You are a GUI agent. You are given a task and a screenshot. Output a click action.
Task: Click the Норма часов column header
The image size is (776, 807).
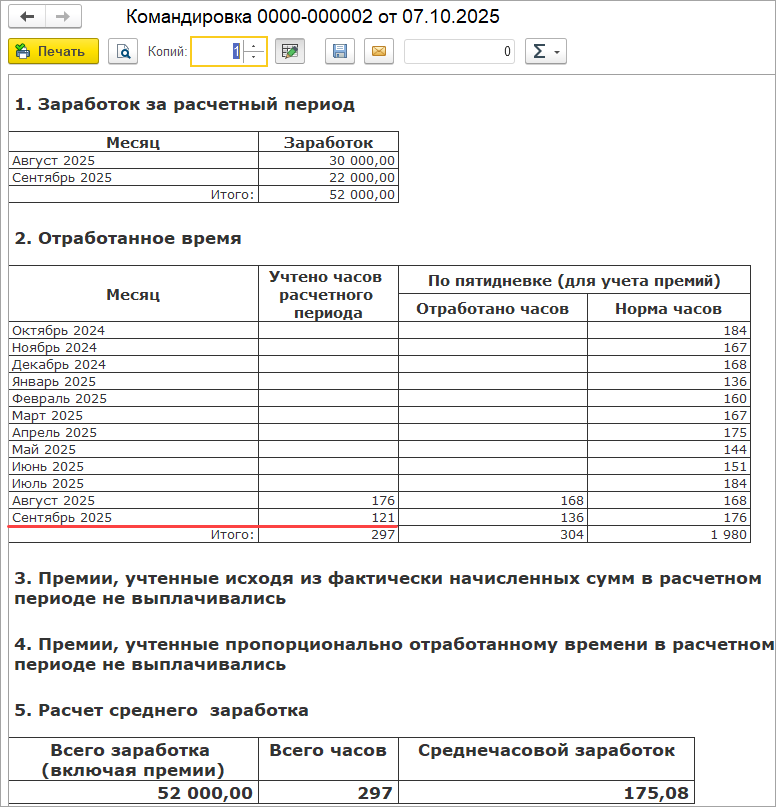pyautogui.click(x=667, y=308)
